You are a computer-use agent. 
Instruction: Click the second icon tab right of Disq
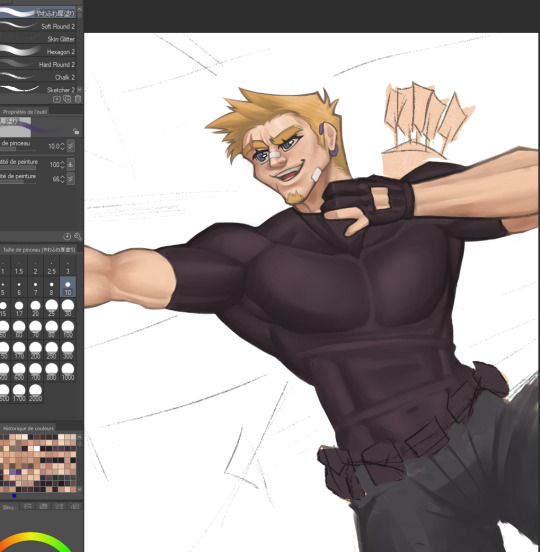tap(43, 506)
